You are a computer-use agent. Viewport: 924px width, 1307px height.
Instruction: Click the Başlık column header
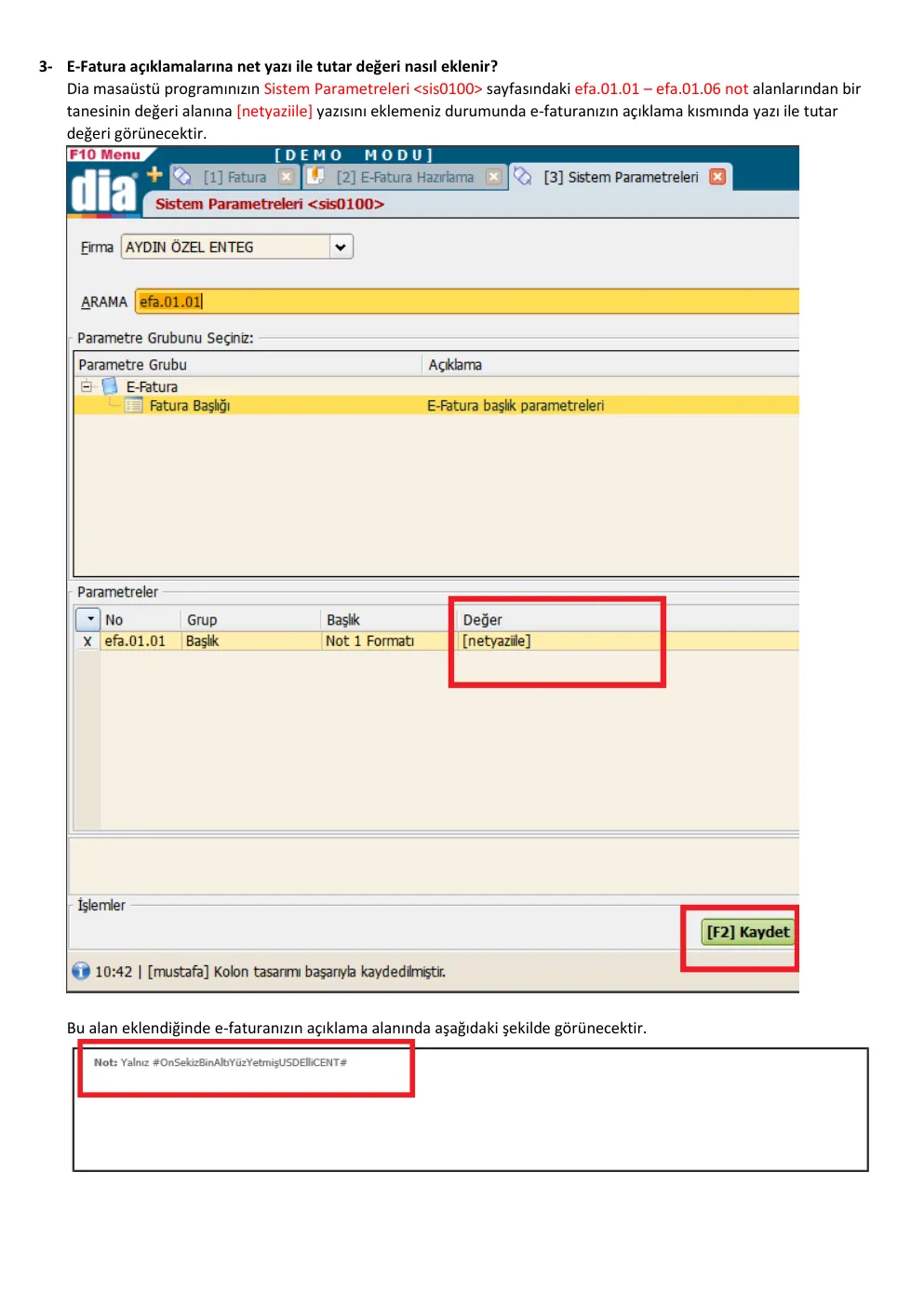tap(388, 619)
